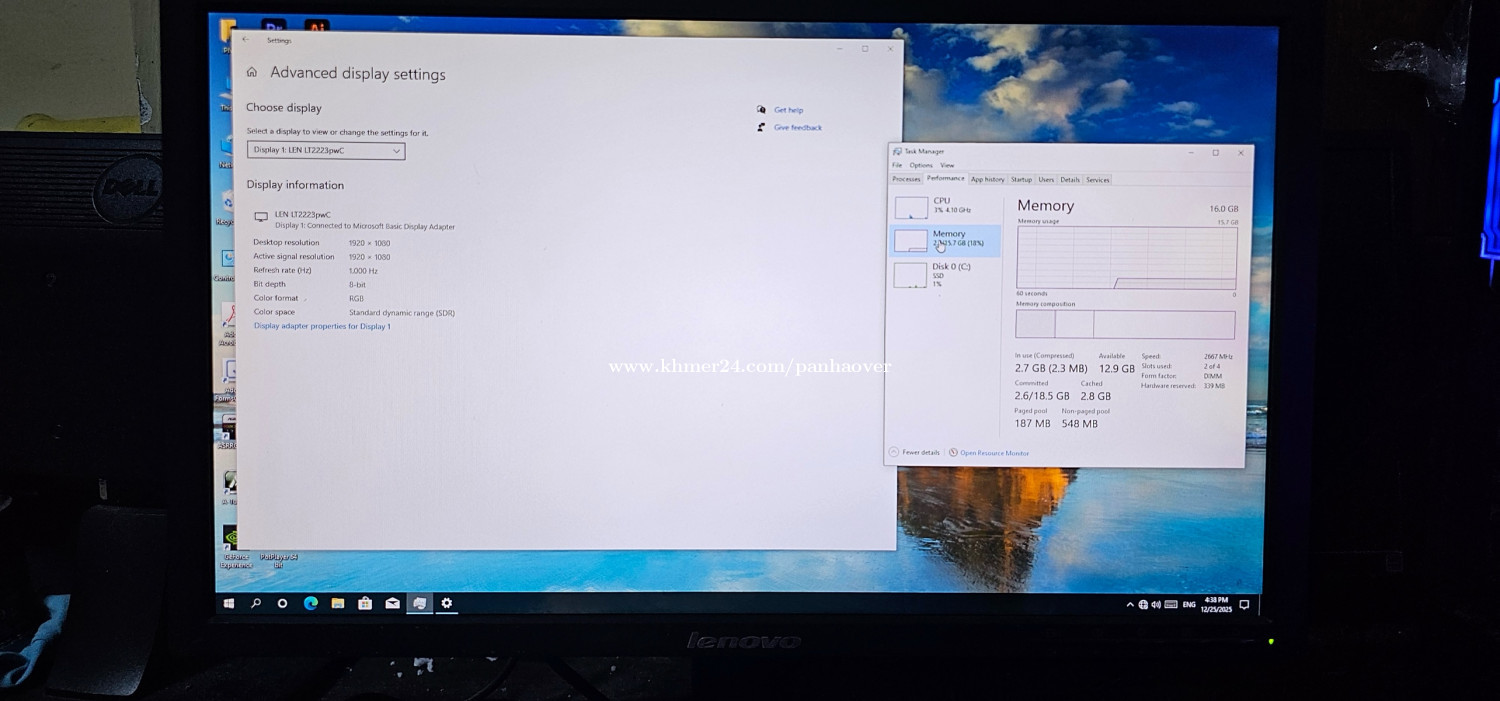Expand the Display 1 LEN LT2223pwC dropdown
The width and height of the screenshot is (1500, 701).
tap(326, 151)
